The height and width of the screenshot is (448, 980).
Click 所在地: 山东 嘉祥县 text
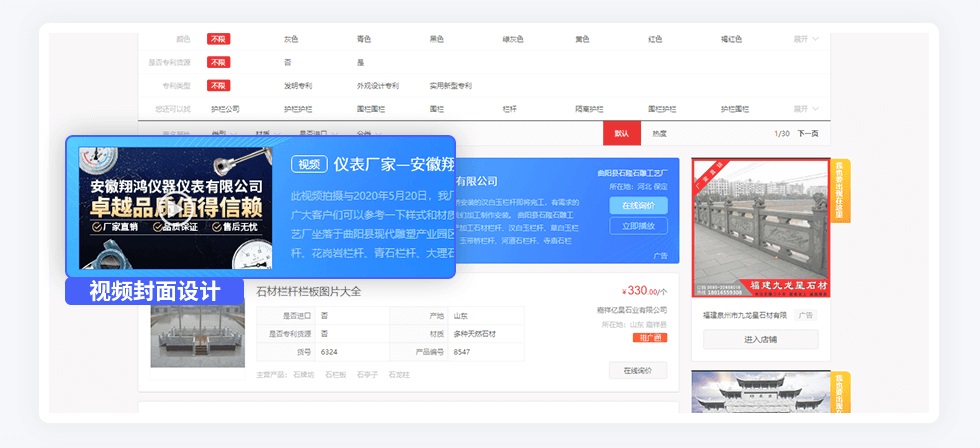634,324
